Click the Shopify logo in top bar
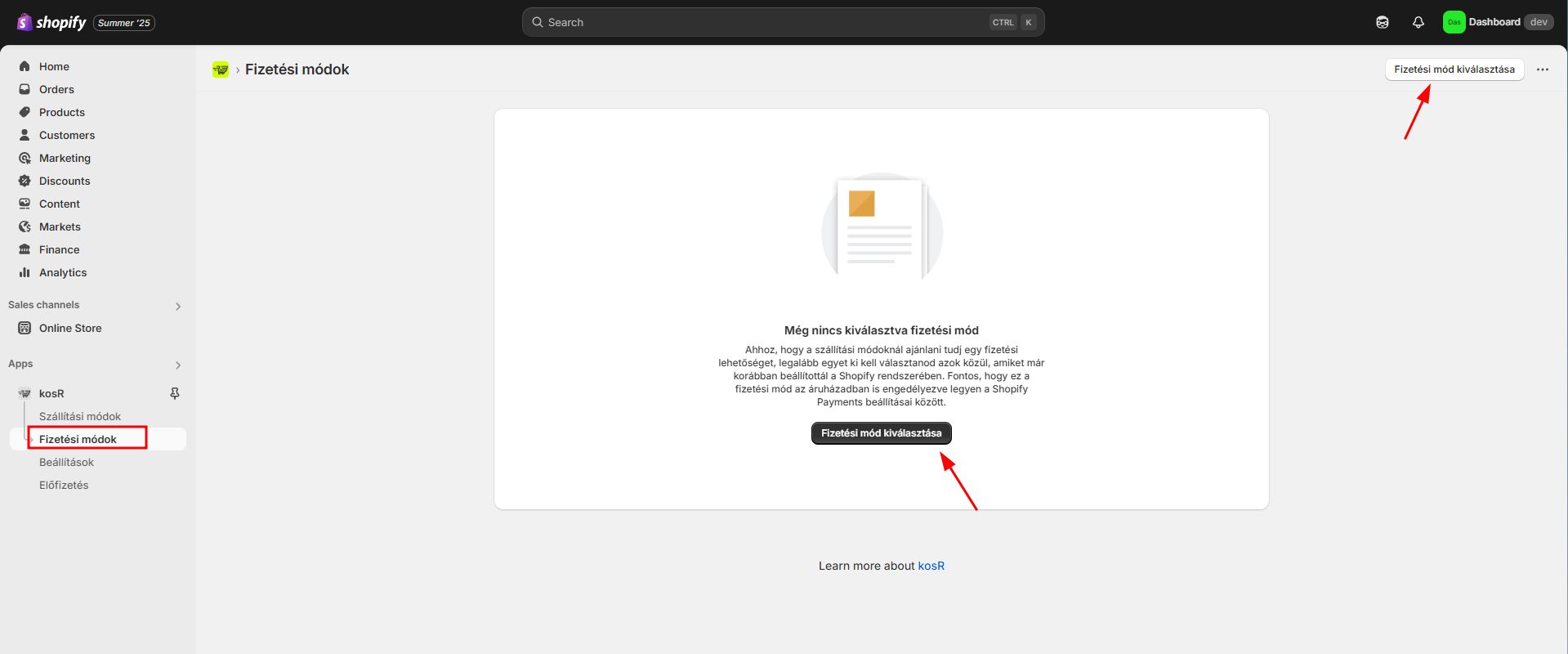Image resolution: width=1568 pixels, height=654 pixels. [51, 22]
